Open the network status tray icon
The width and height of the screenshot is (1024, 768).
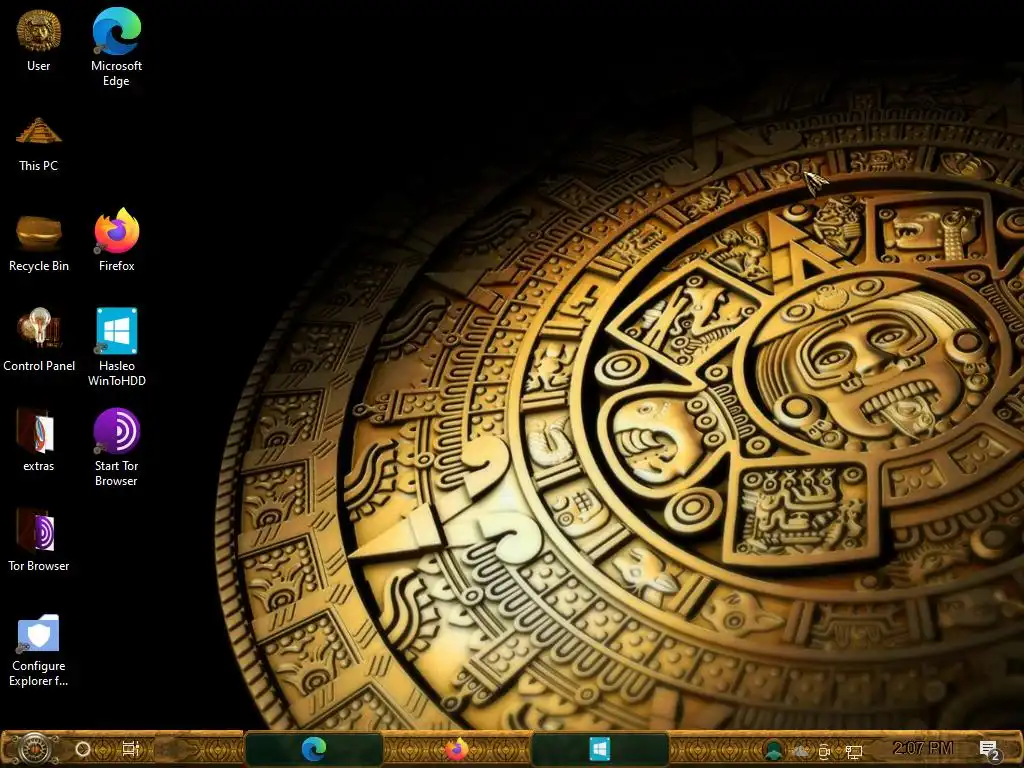[854, 752]
